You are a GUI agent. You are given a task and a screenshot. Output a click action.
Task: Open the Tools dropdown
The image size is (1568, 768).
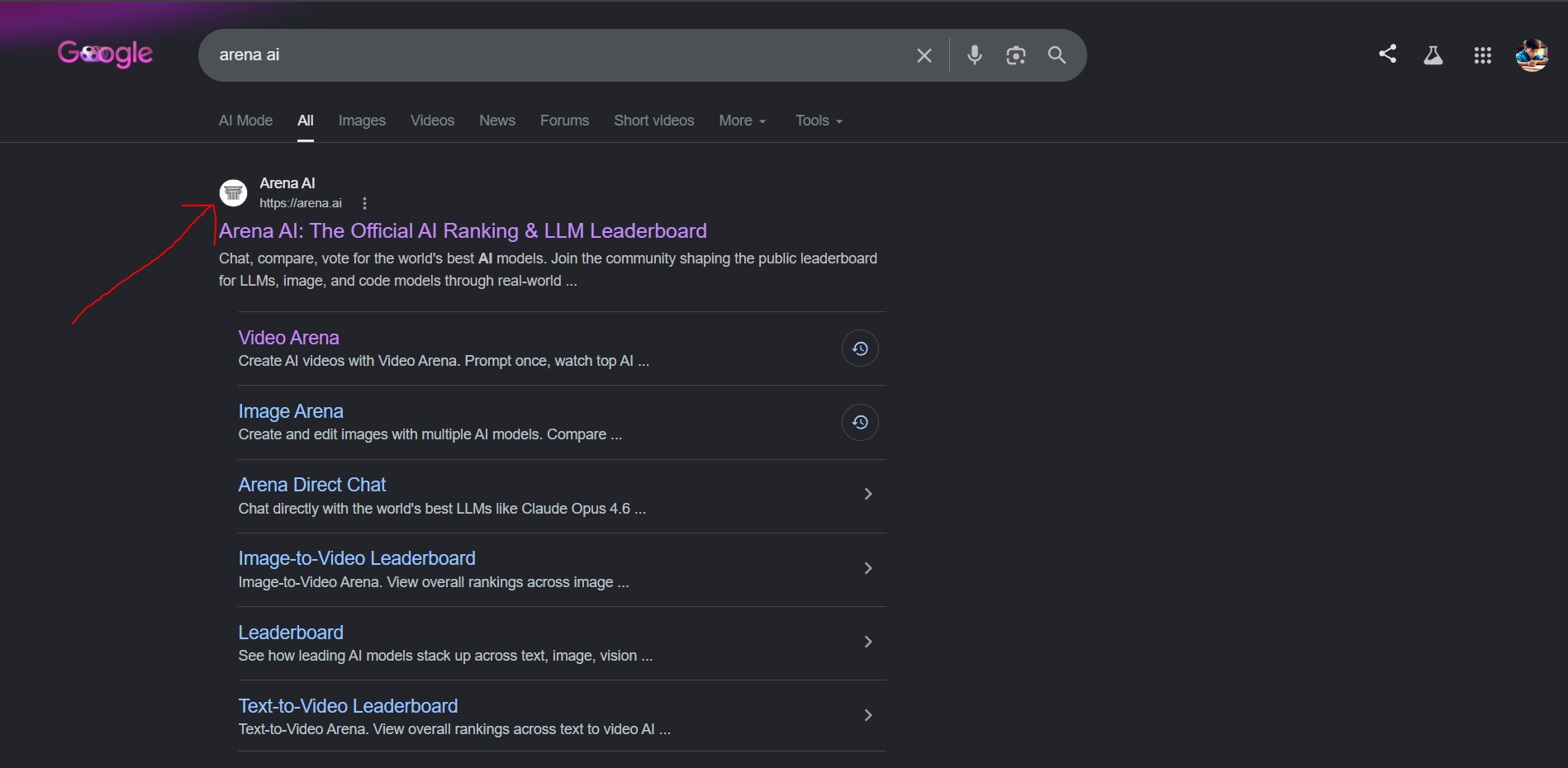pyautogui.click(x=819, y=121)
